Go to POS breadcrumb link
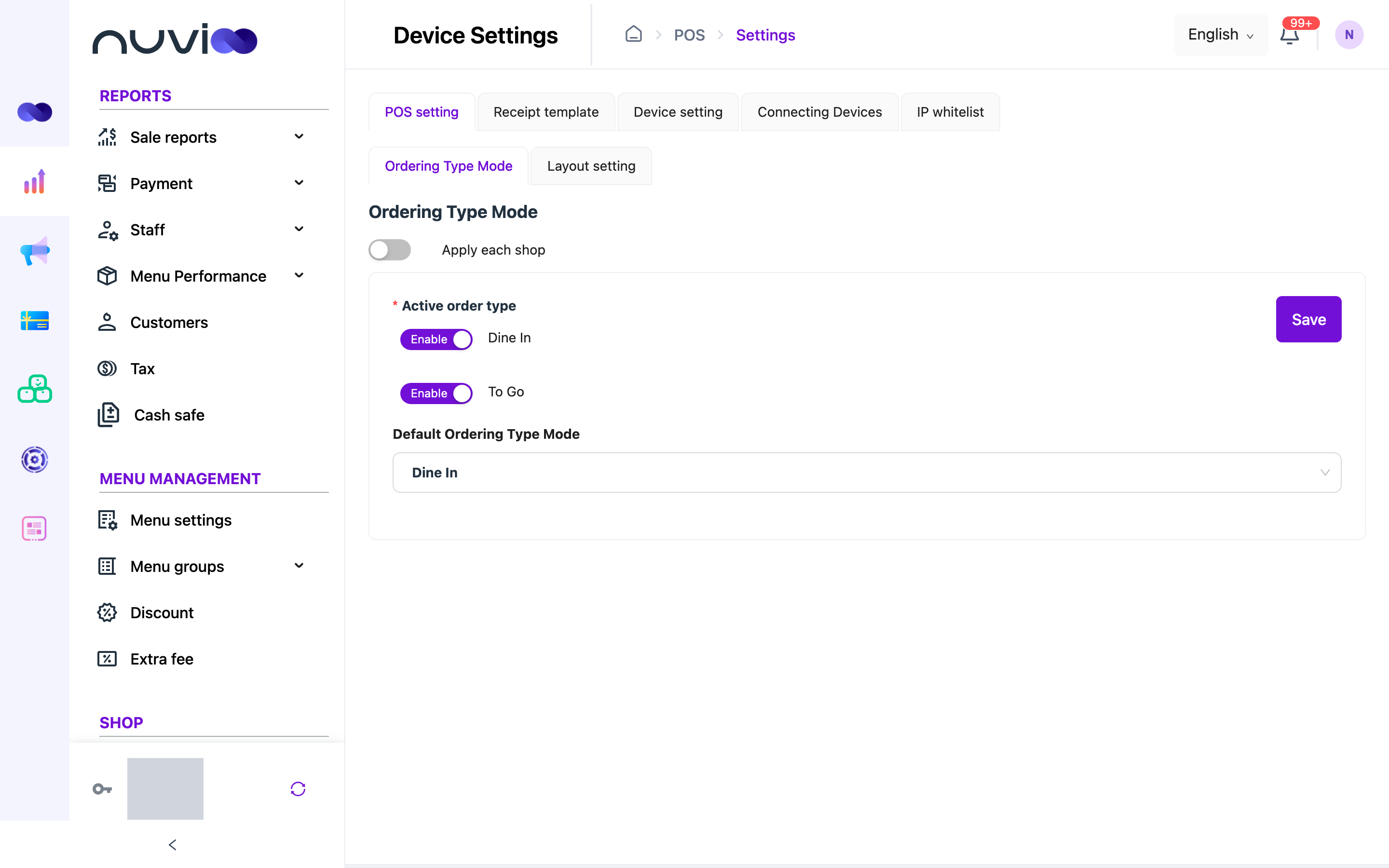1389x868 pixels. [689, 35]
